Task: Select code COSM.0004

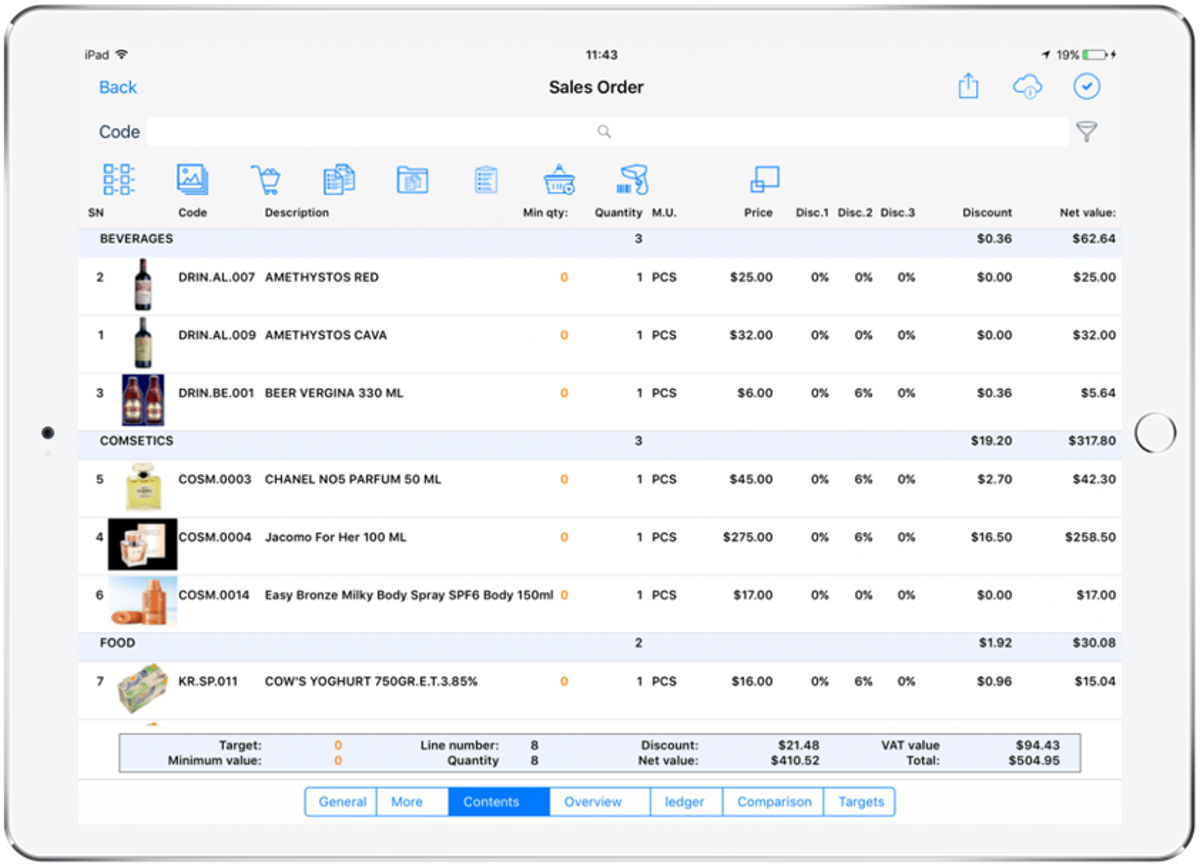Action: (215, 538)
